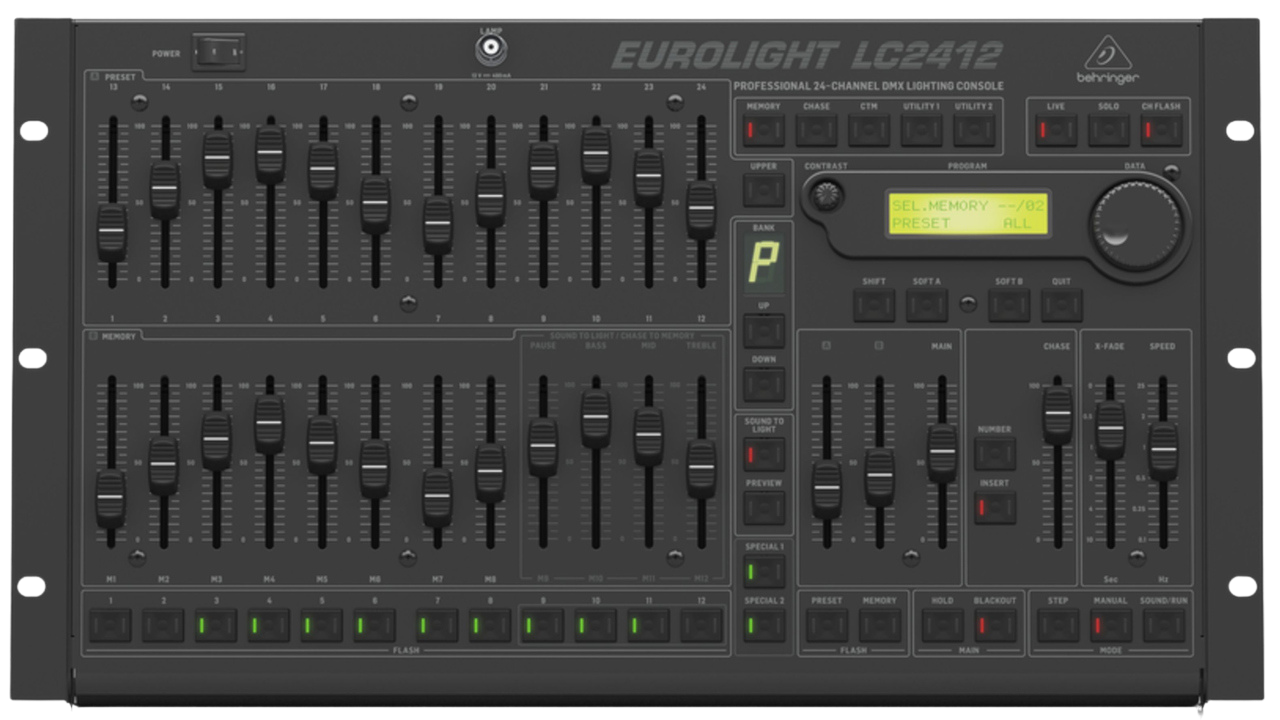1280x720 pixels.
Task: Click the bank UP button
Action: click(764, 330)
